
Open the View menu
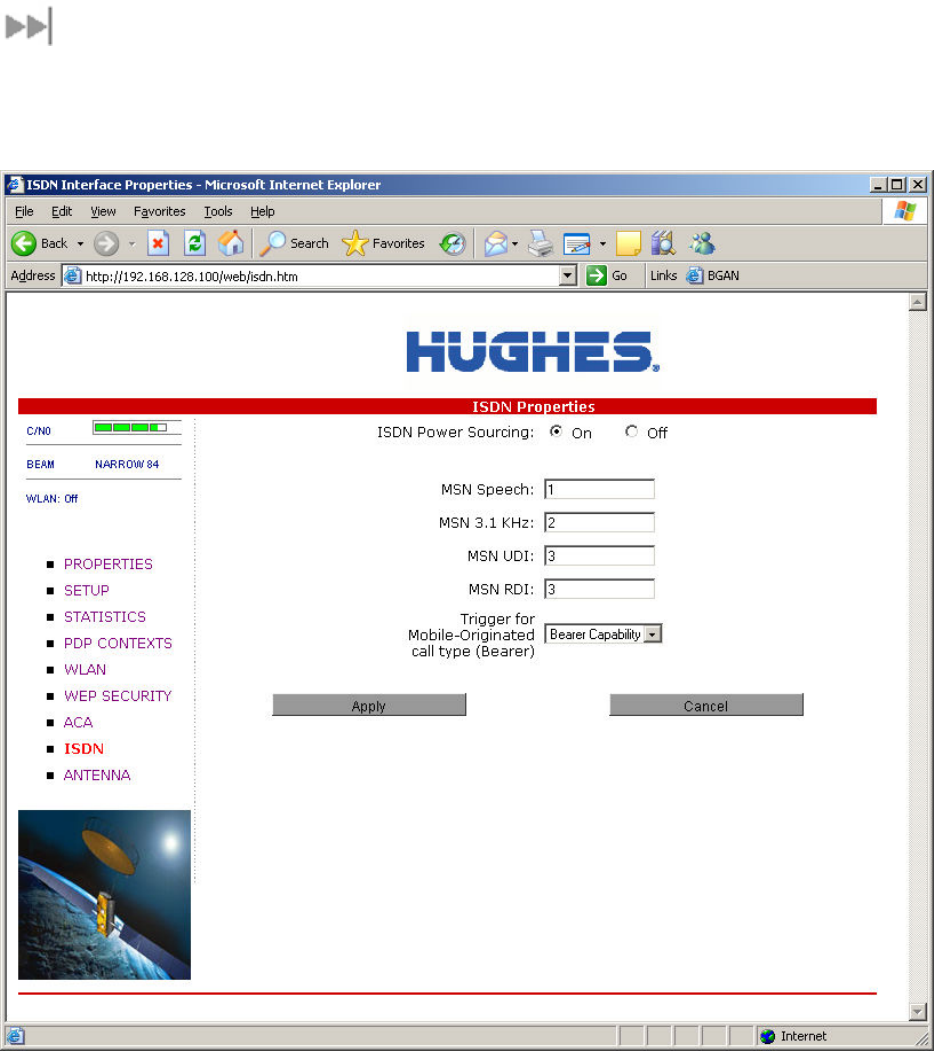tap(103, 211)
